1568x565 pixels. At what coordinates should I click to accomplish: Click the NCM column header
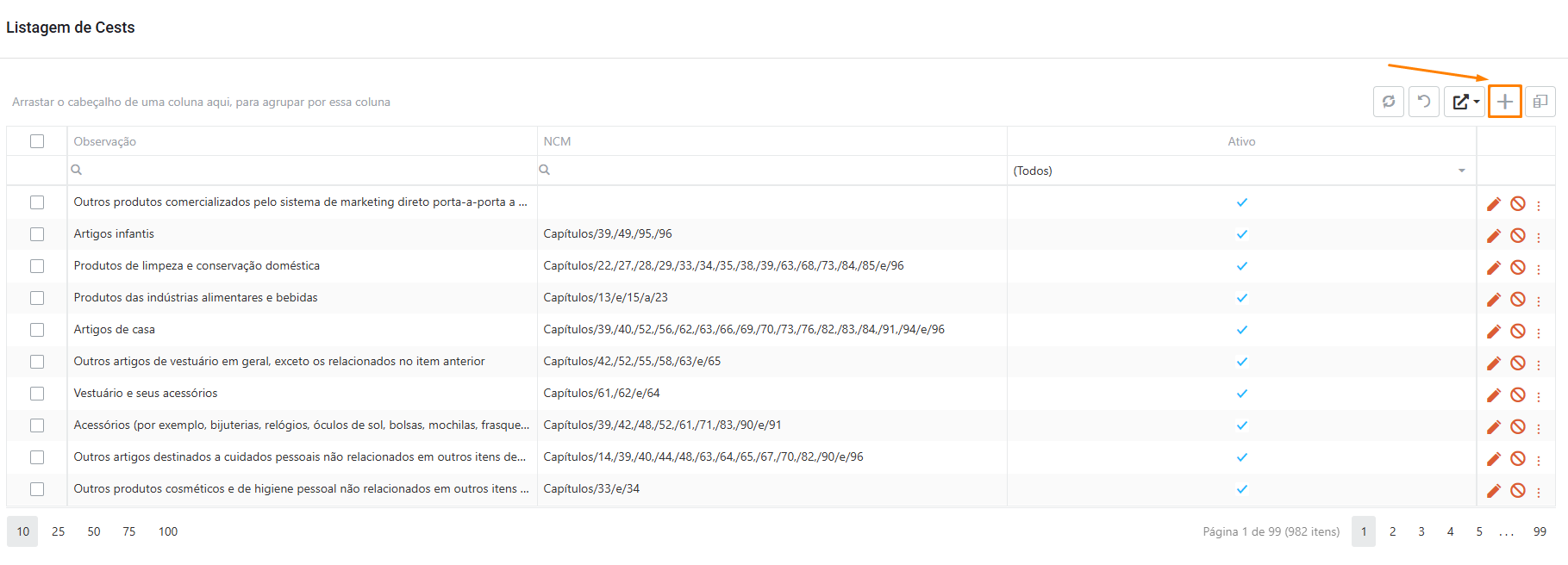point(557,141)
